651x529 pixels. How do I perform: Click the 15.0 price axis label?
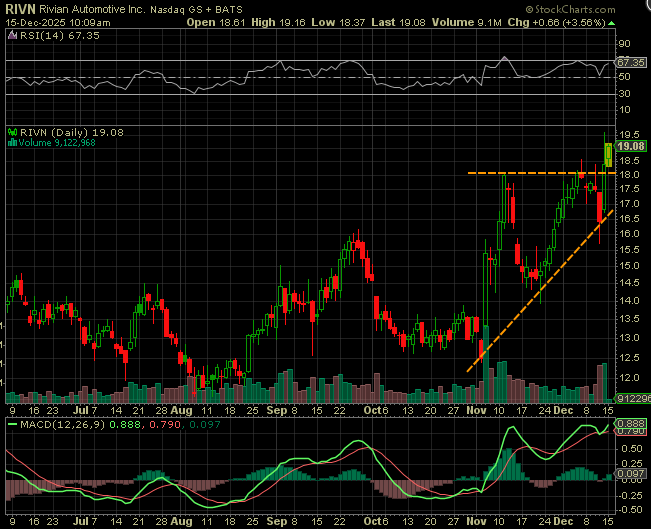[x=629, y=266]
